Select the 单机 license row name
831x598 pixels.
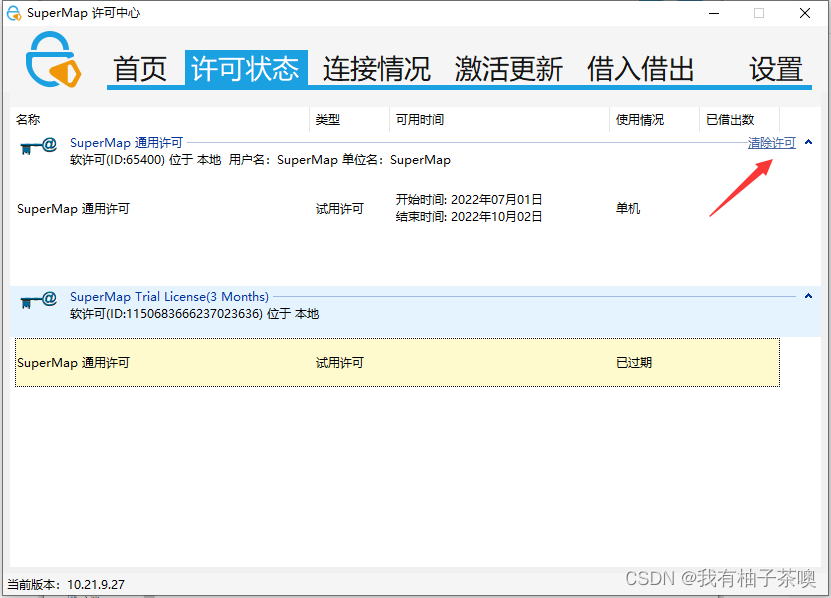tap(73, 208)
